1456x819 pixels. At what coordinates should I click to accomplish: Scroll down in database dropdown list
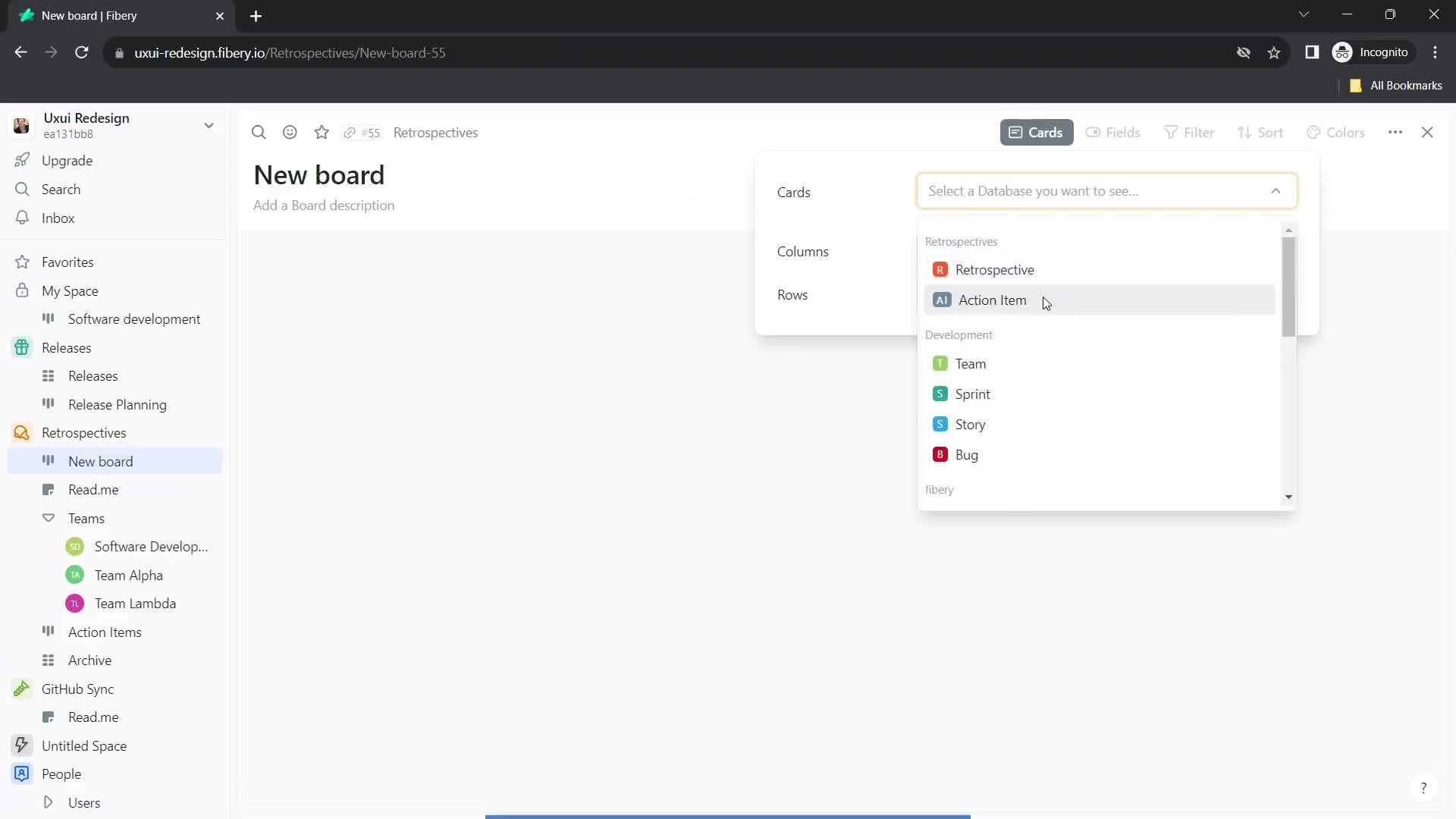pyautogui.click(x=1289, y=497)
